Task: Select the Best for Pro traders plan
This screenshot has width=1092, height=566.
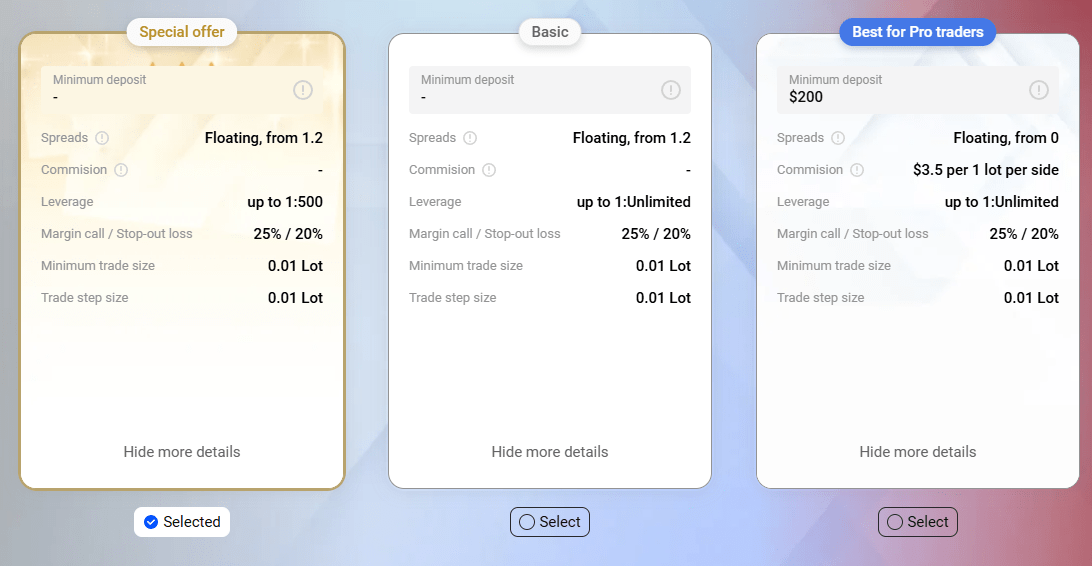Action: pyautogui.click(x=918, y=522)
